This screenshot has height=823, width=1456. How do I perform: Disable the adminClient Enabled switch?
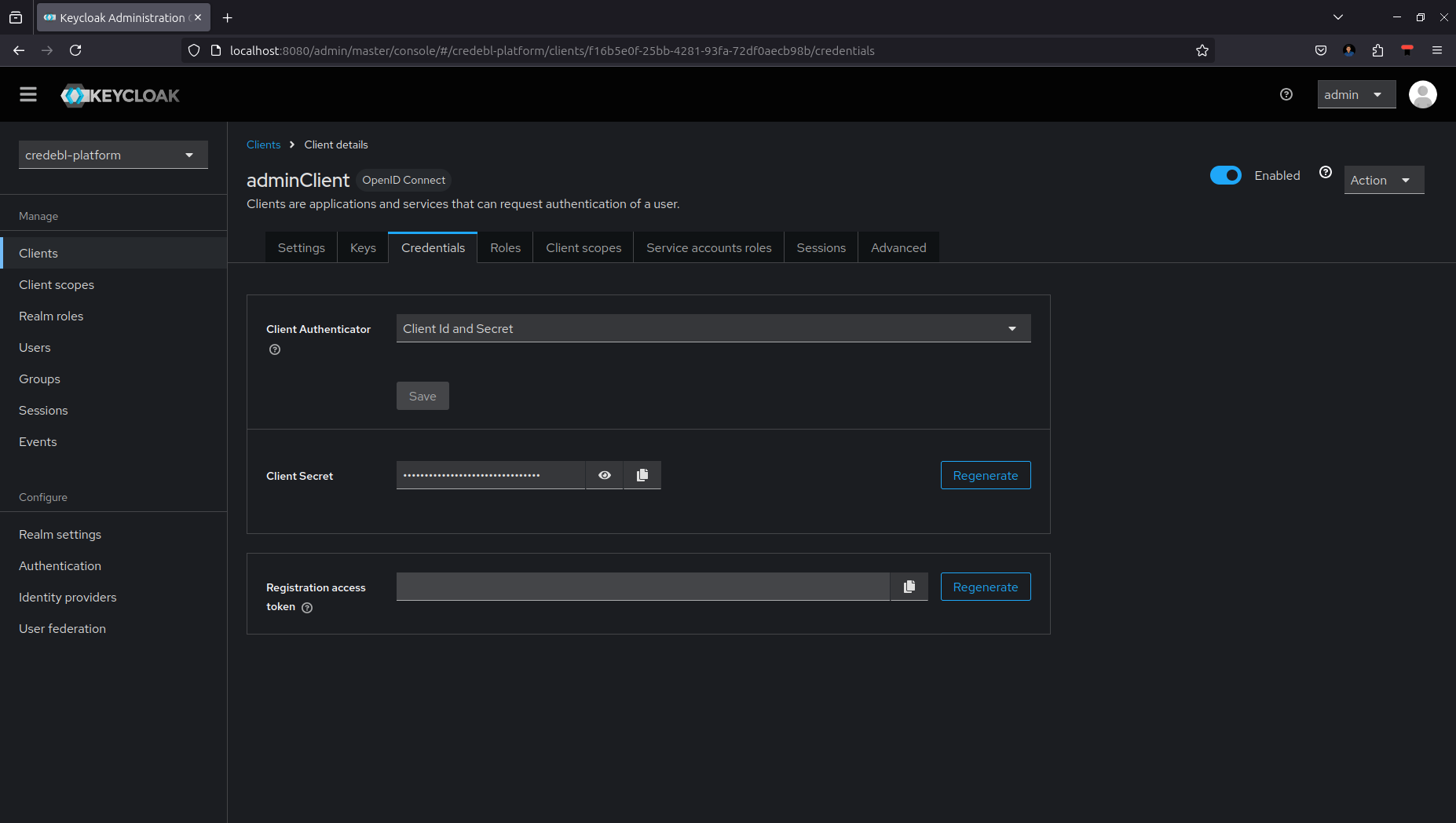point(1225,175)
